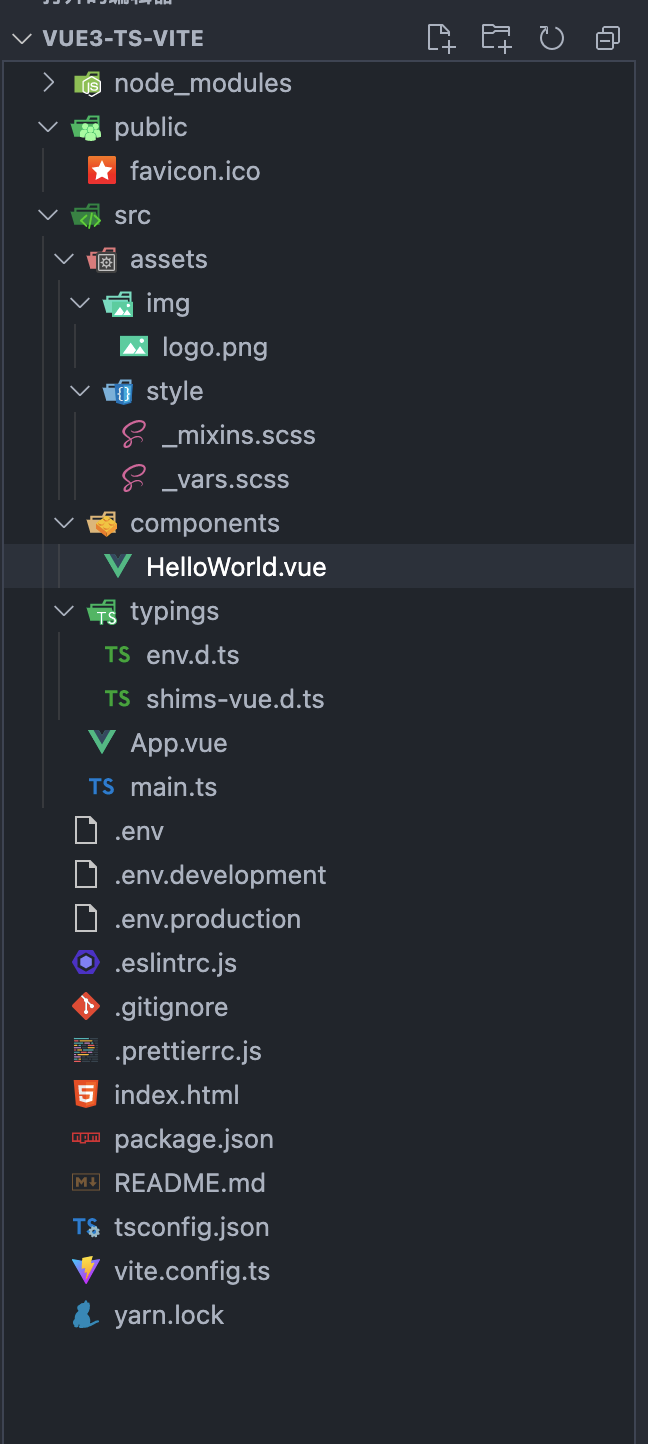648x1444 pixels.
Task: Click the ESLint icon beside .eslintrc.js
Action: (x=86, y=963)
